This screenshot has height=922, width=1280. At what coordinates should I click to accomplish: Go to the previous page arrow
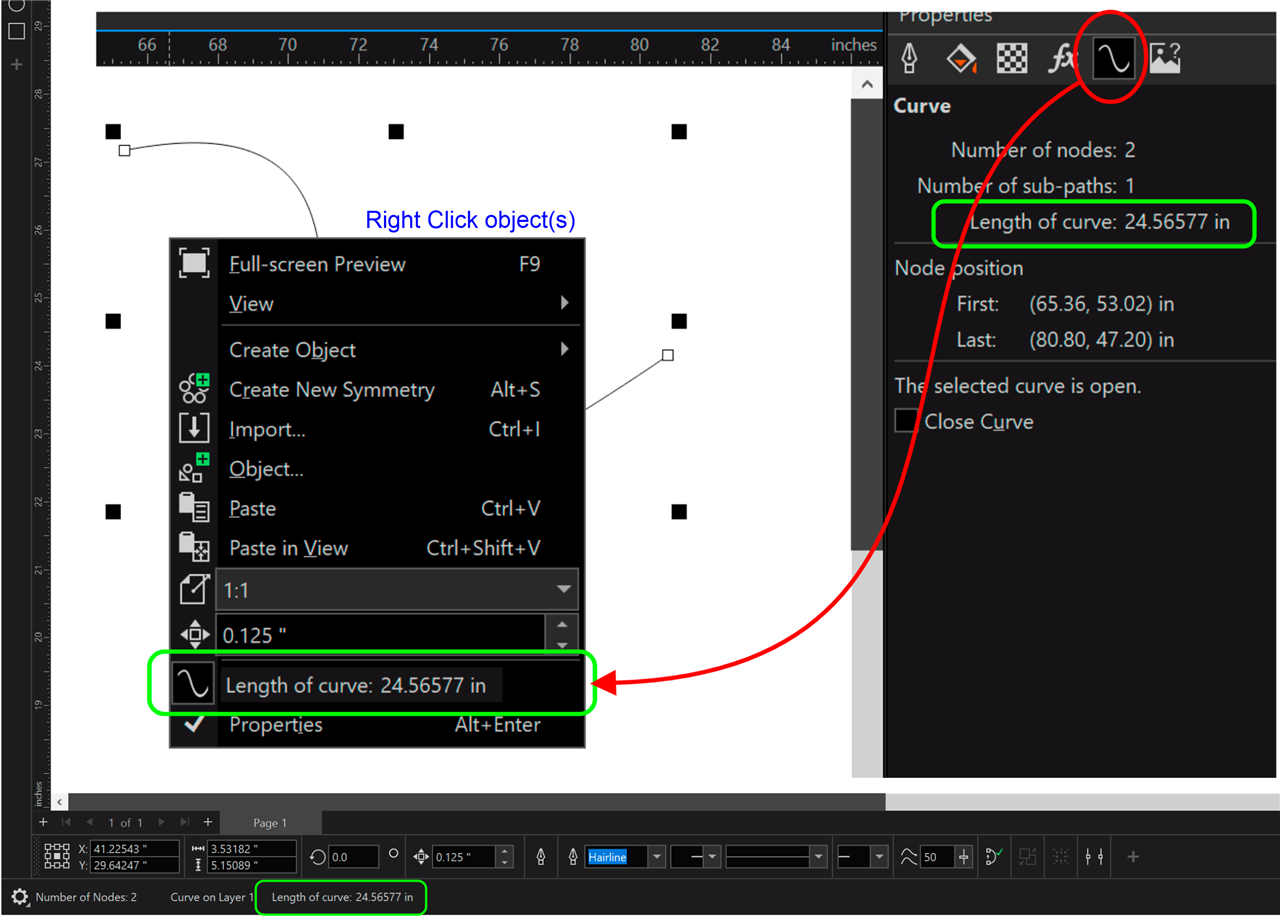tap(91, 822)
